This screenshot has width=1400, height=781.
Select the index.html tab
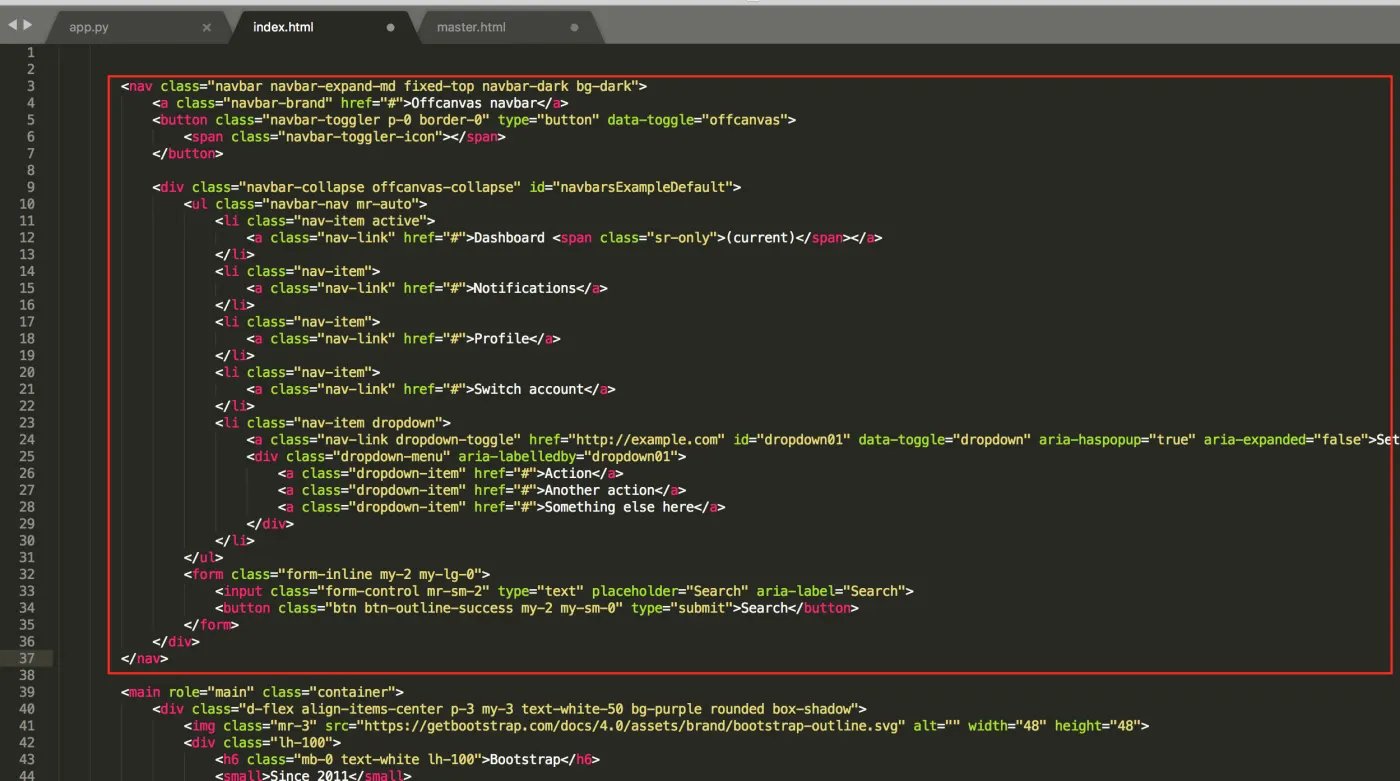click(x=283, y=28)
